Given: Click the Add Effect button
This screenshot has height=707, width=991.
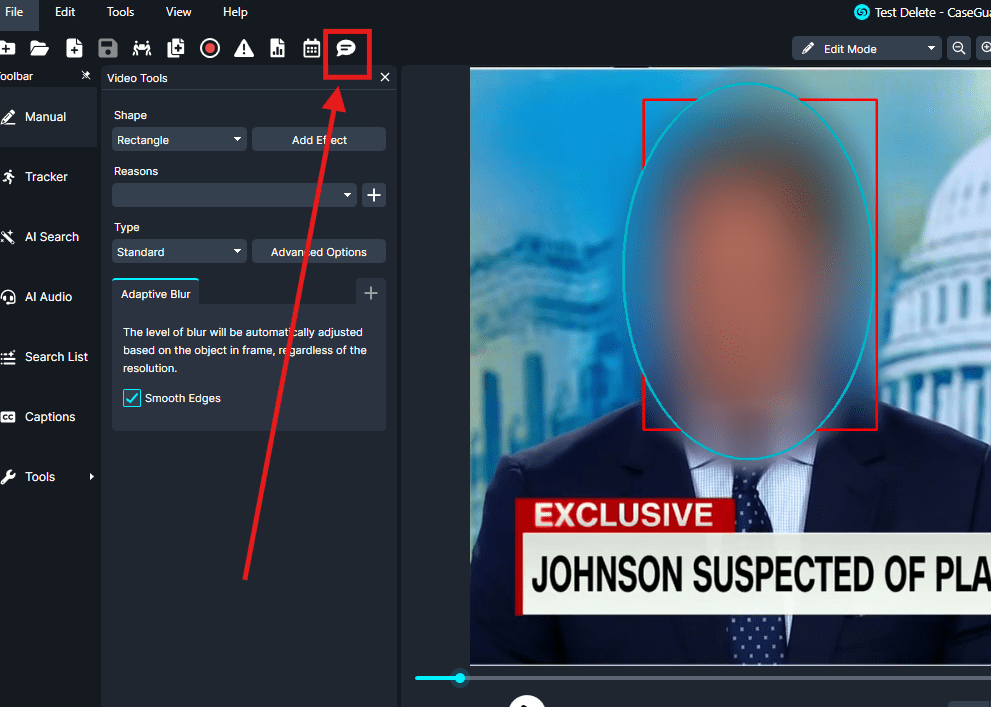Looking at the screenshot, I should 319,140.
